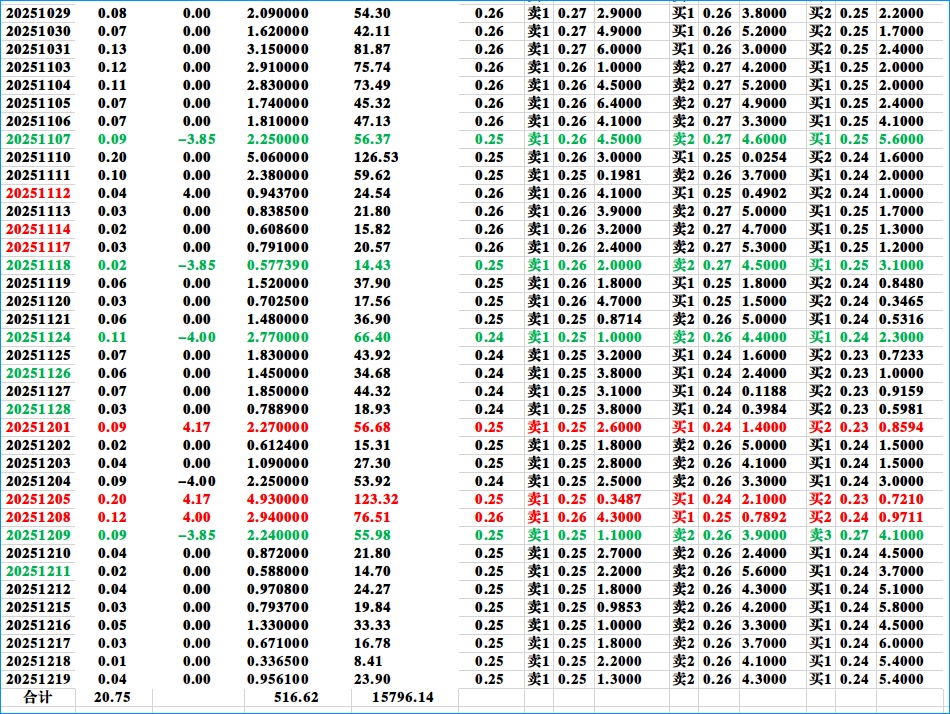Select the green date 20251118

(x=38, y=265)
